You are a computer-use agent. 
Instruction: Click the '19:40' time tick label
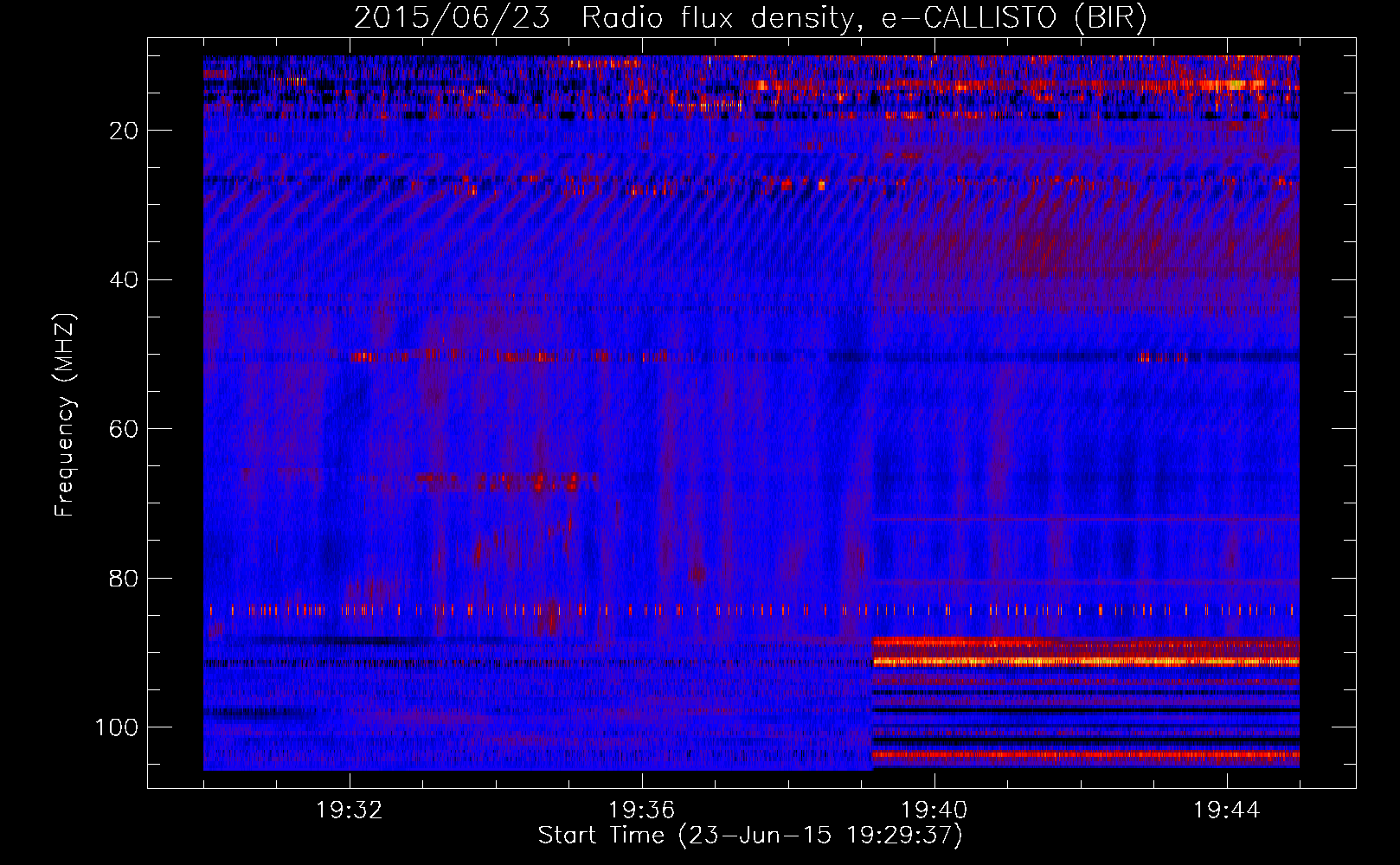tap(934, 811)
